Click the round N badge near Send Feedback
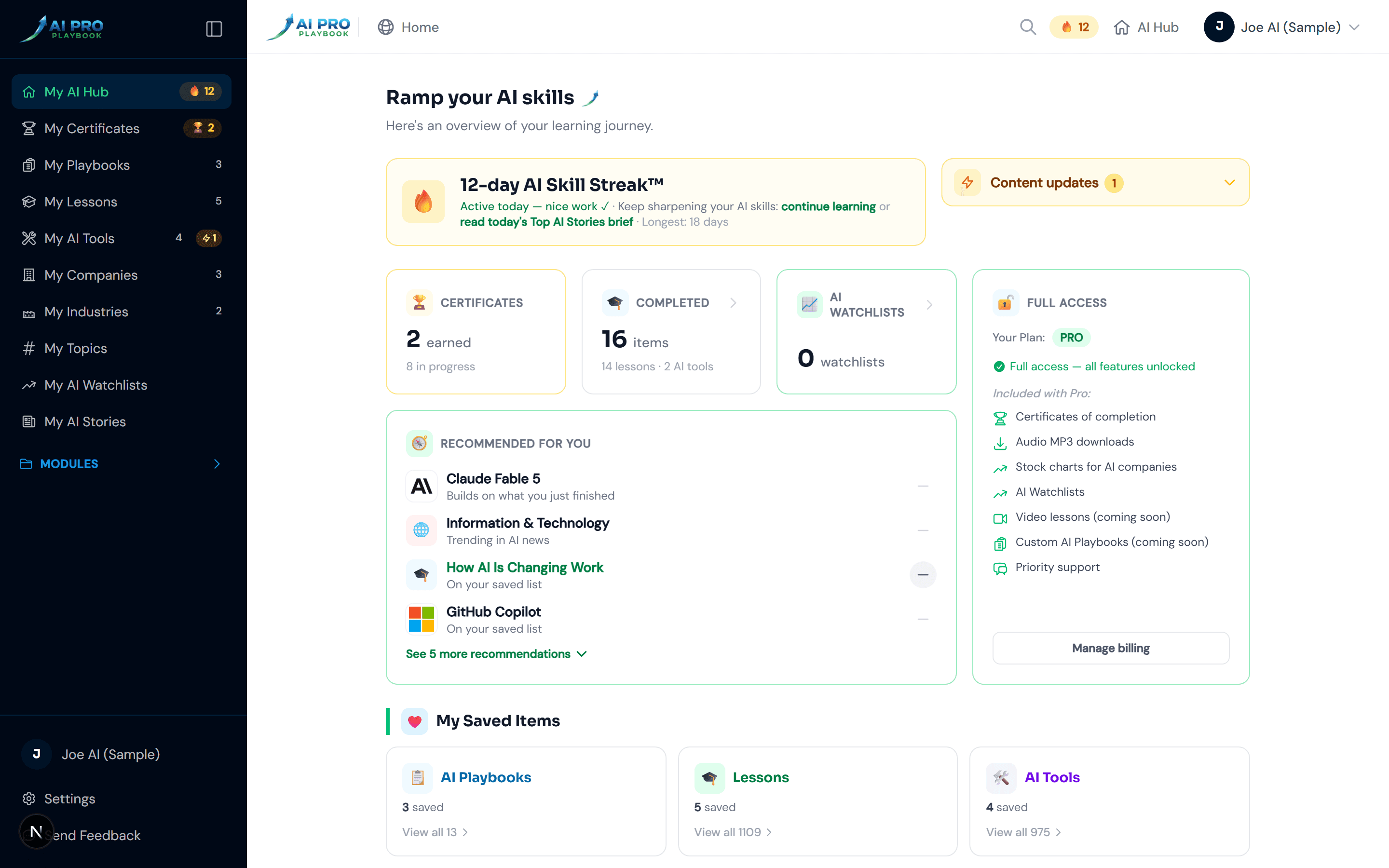 pos(36,831)
